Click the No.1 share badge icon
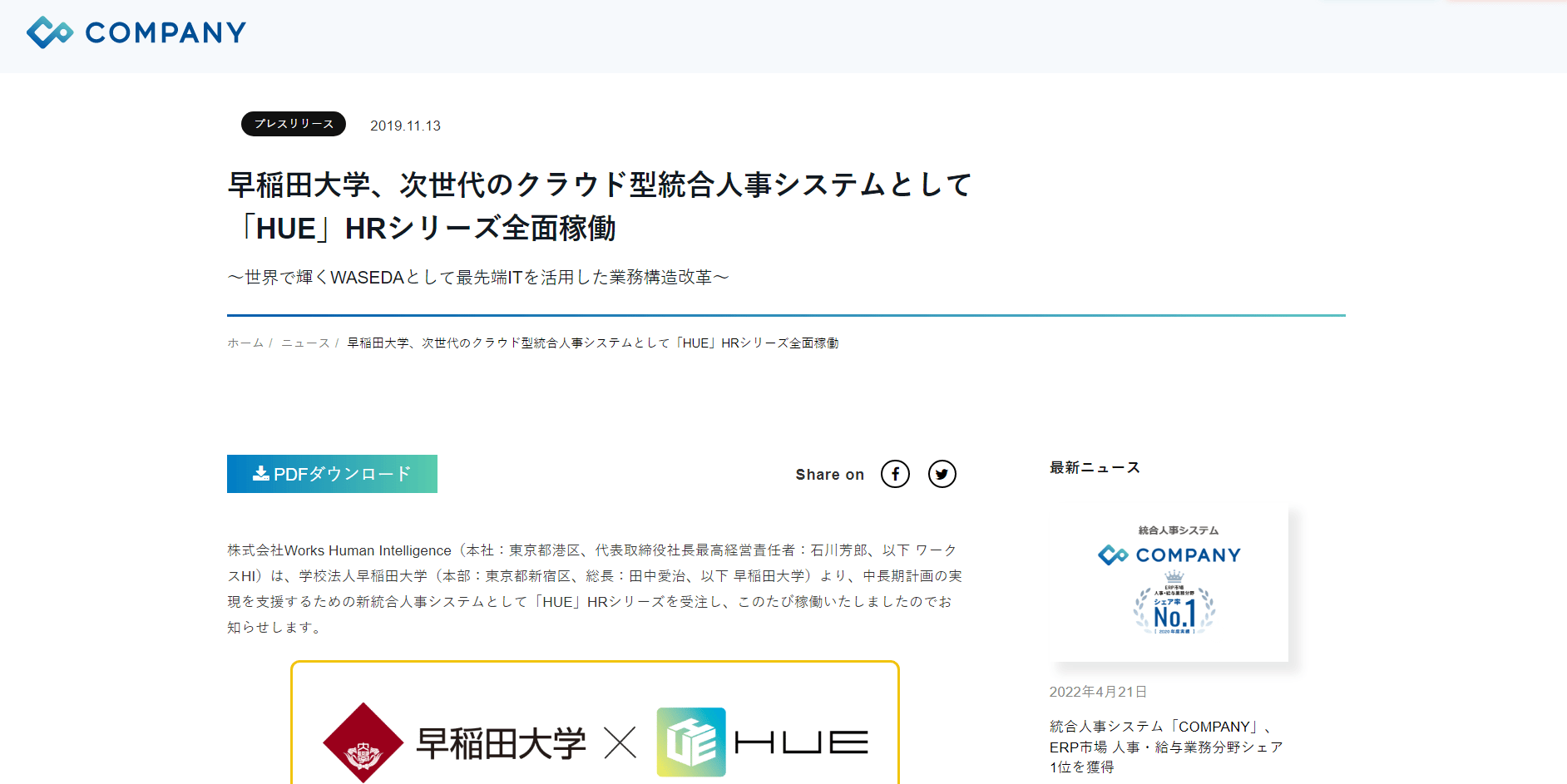 pos(1174,604)
